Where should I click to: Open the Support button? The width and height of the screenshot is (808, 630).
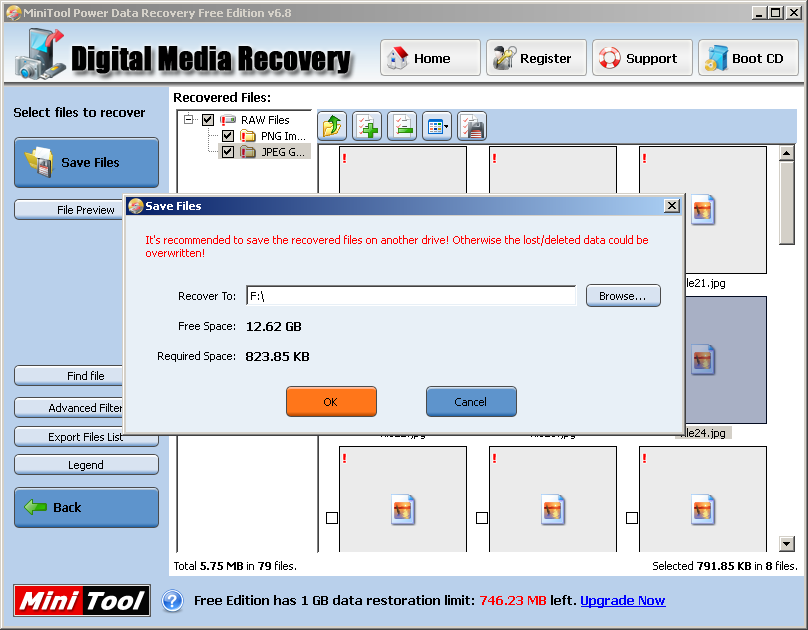point(642,58)
